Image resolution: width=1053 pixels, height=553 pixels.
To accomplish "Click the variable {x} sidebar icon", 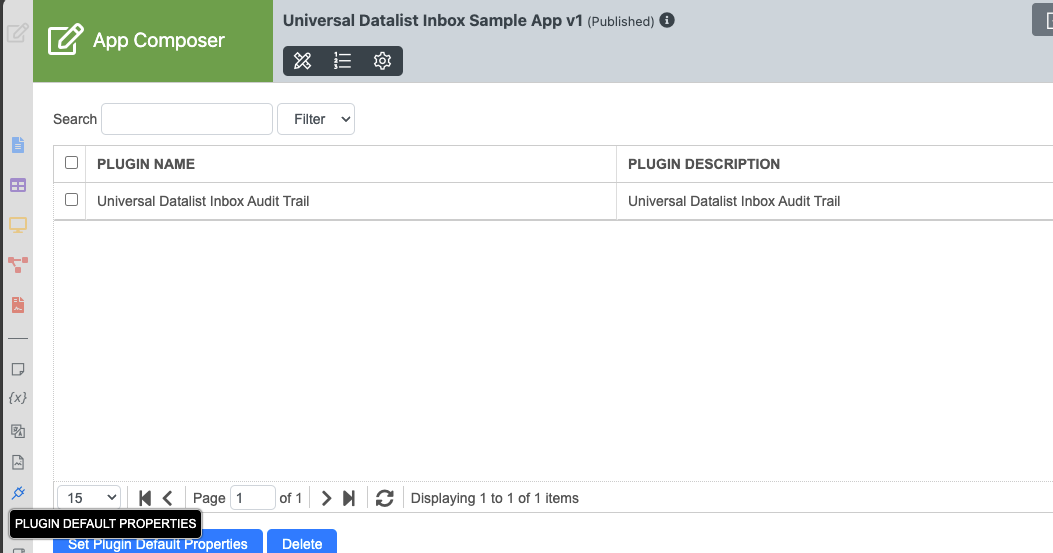I will click(x=17, y=398).
